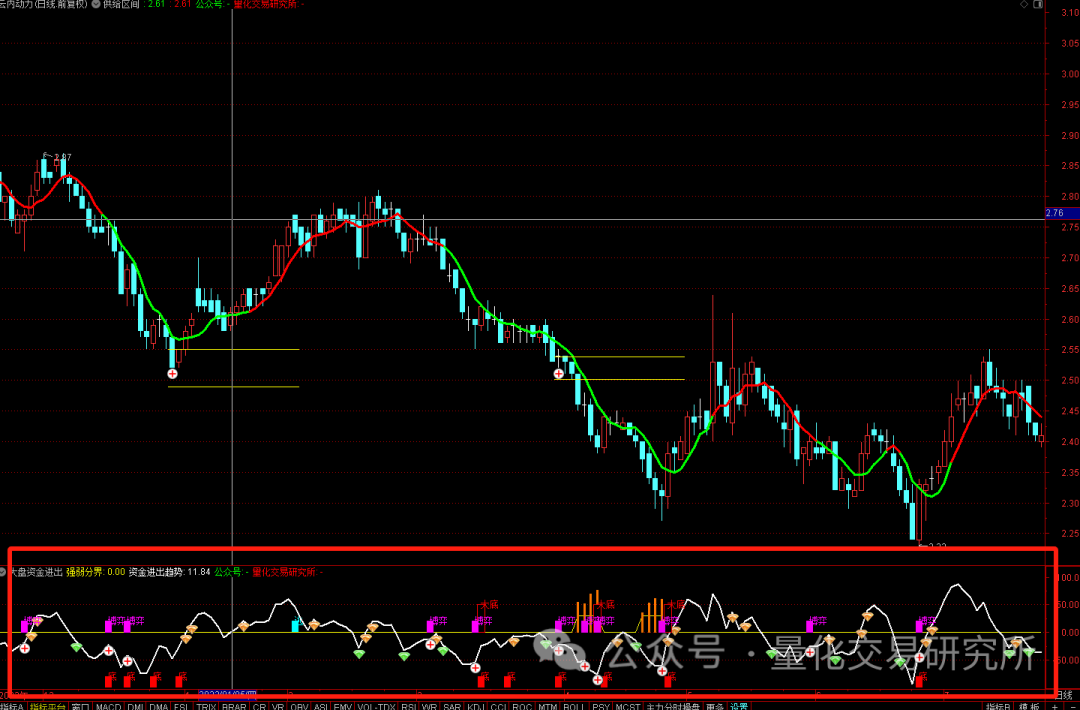This screenshot has width=1080, height=710.
Task: Switch indicator to EMV
Action: click(342, 707)
